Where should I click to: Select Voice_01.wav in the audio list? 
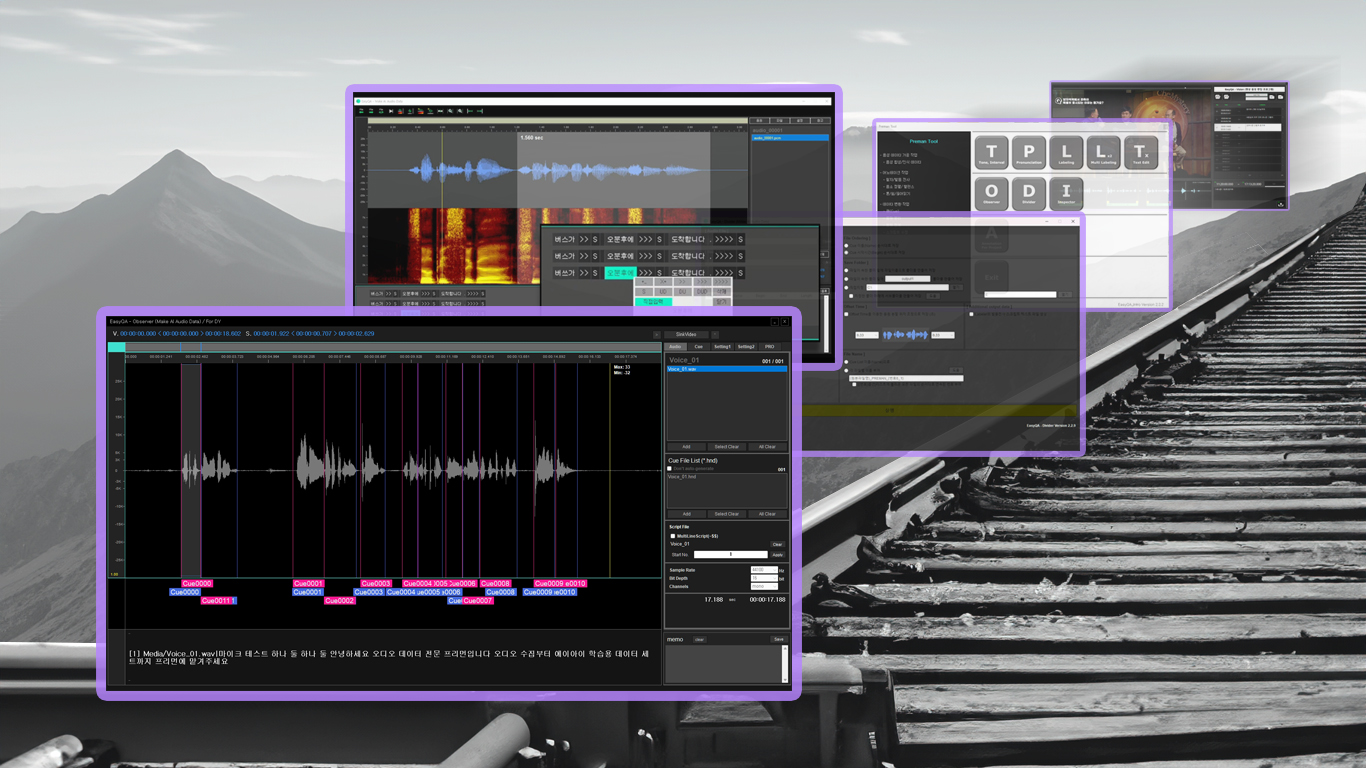pos(727,369)
